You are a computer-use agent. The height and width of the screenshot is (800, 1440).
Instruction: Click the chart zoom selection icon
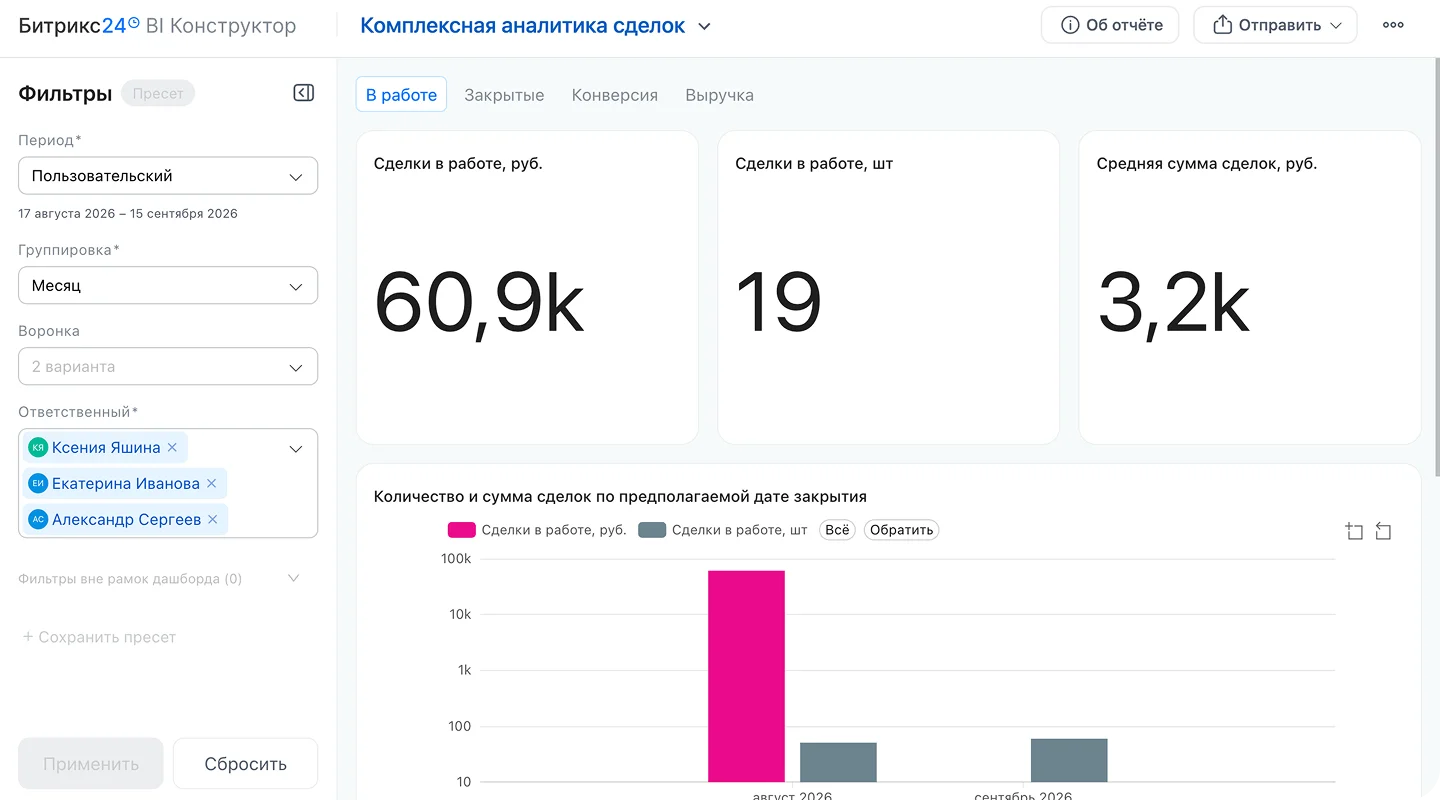1354,531
